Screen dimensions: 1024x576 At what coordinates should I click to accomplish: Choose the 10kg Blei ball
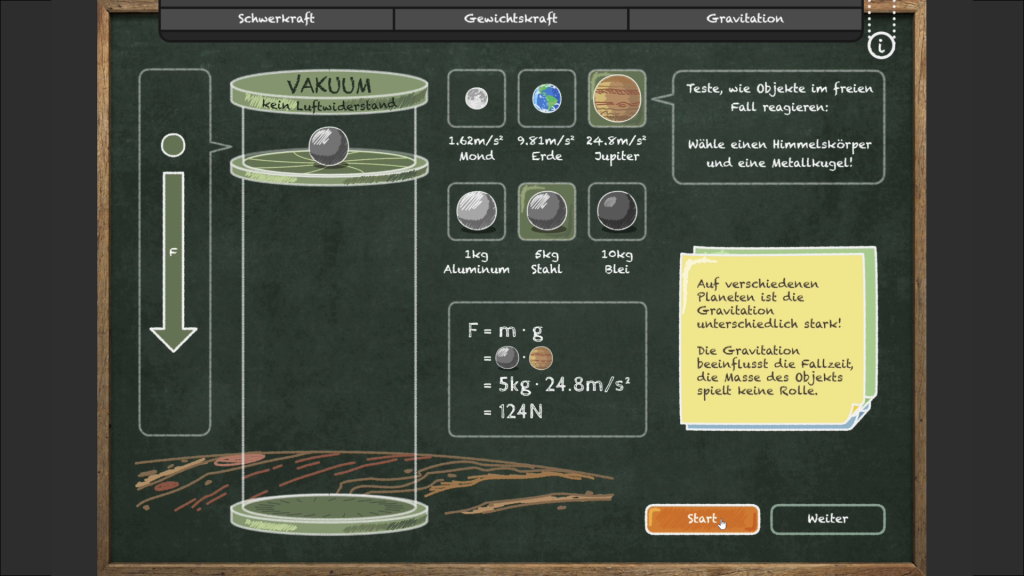[x=616, y=212]
